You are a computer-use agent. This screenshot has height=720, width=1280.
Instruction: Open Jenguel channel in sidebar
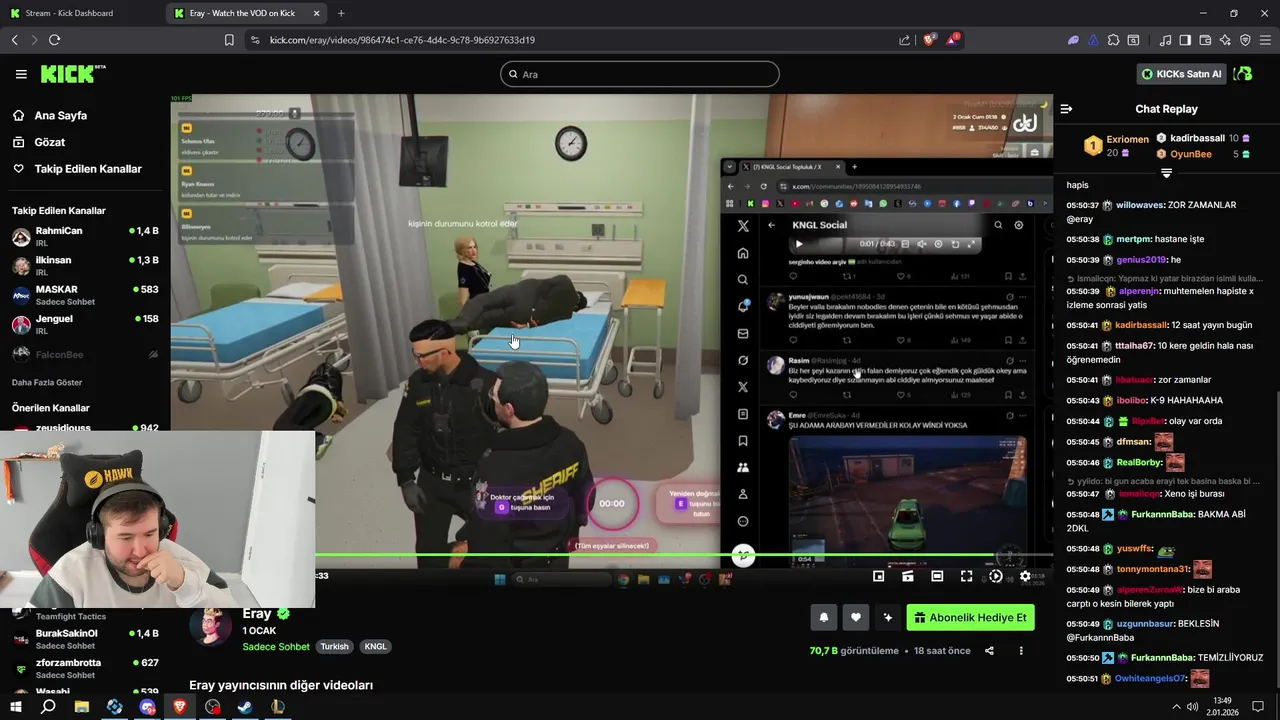(85, 323)
